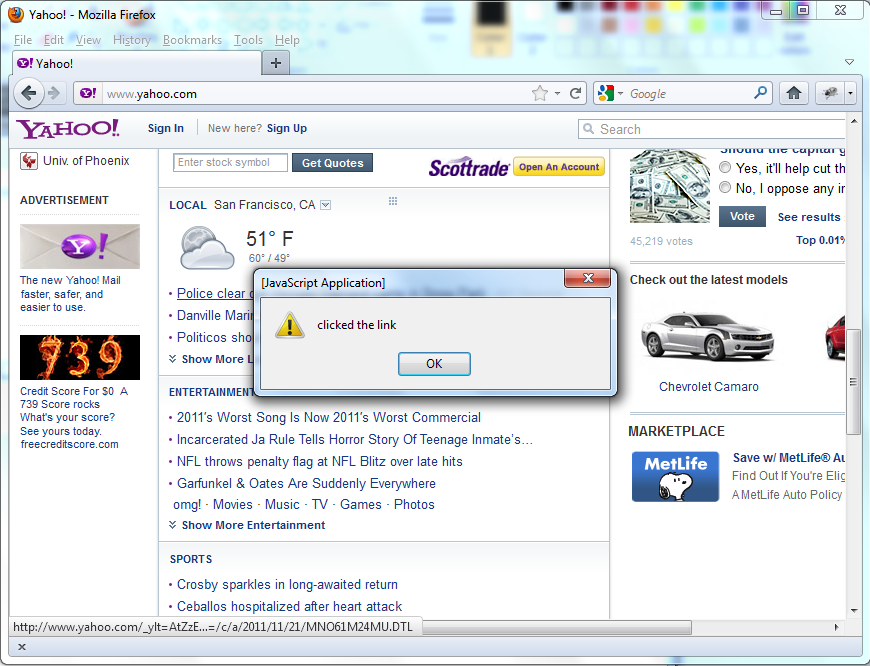Click the Sign In link
The image size is (870, 666).
click(x=165, y=128)
